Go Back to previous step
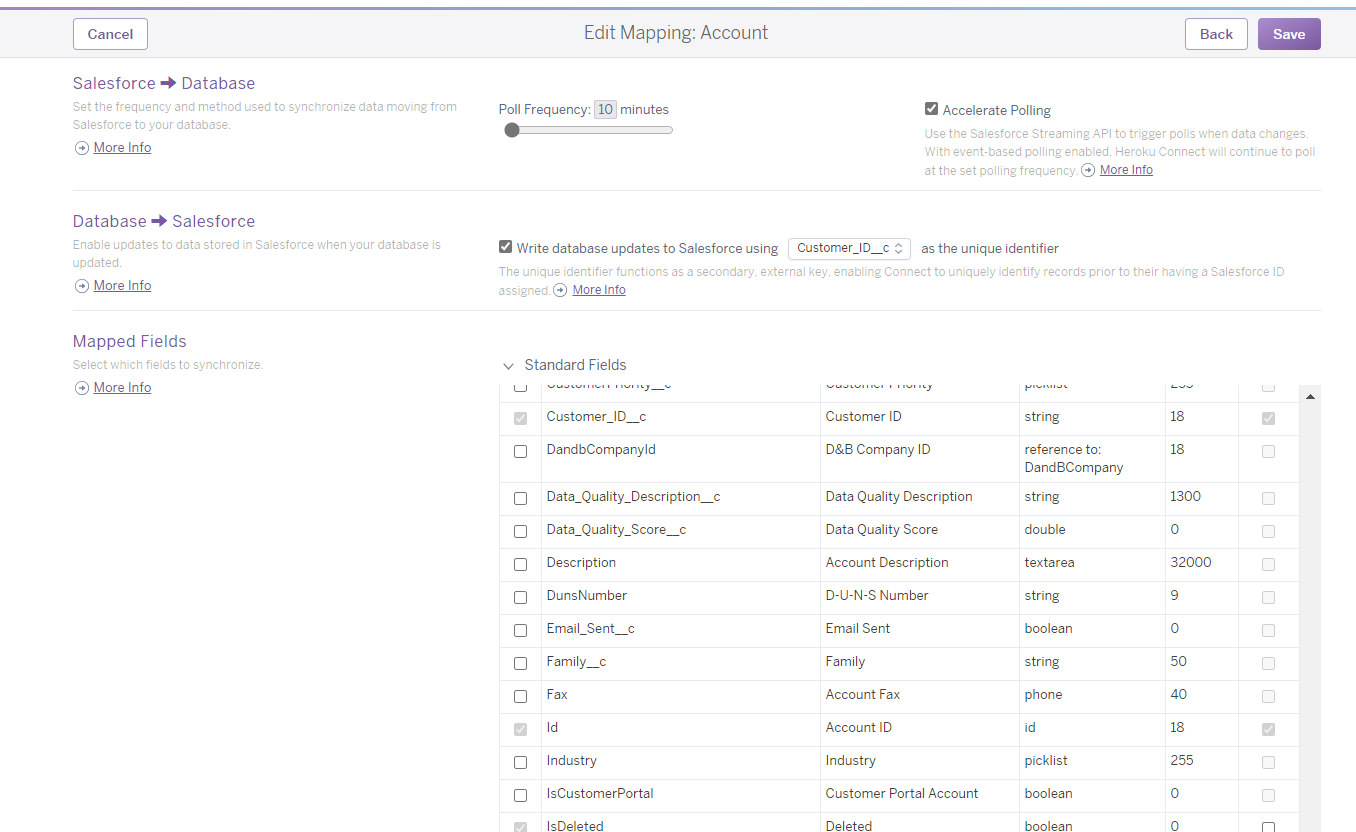Image resolution: width=1356 pixels, height=832 pixels. [1216, 34]
